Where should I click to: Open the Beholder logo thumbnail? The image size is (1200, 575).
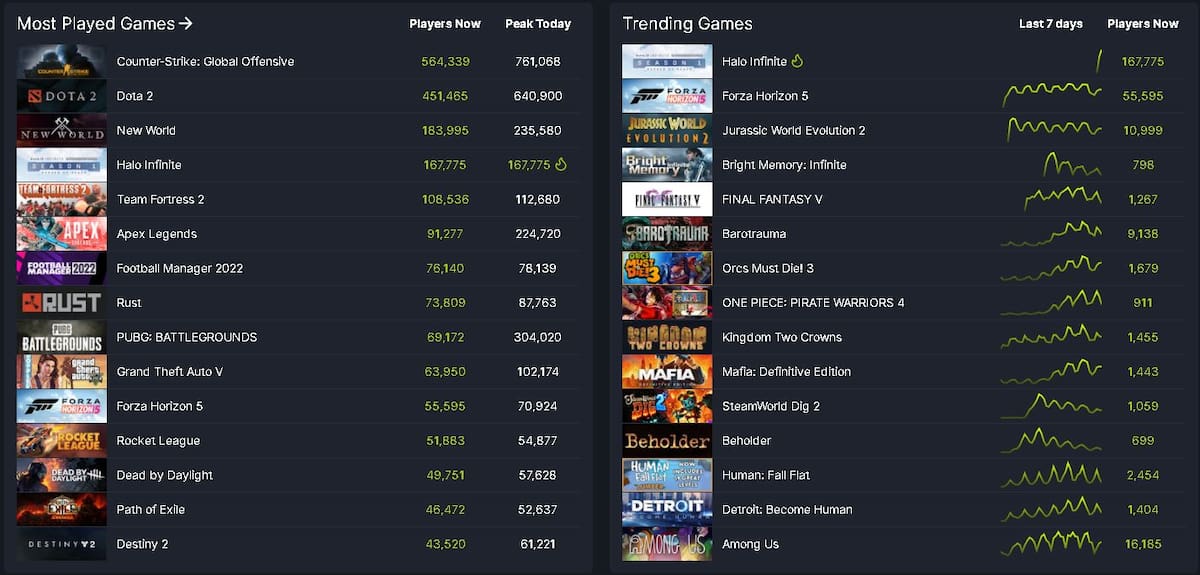pyautogui.click(x=667, y=441)
